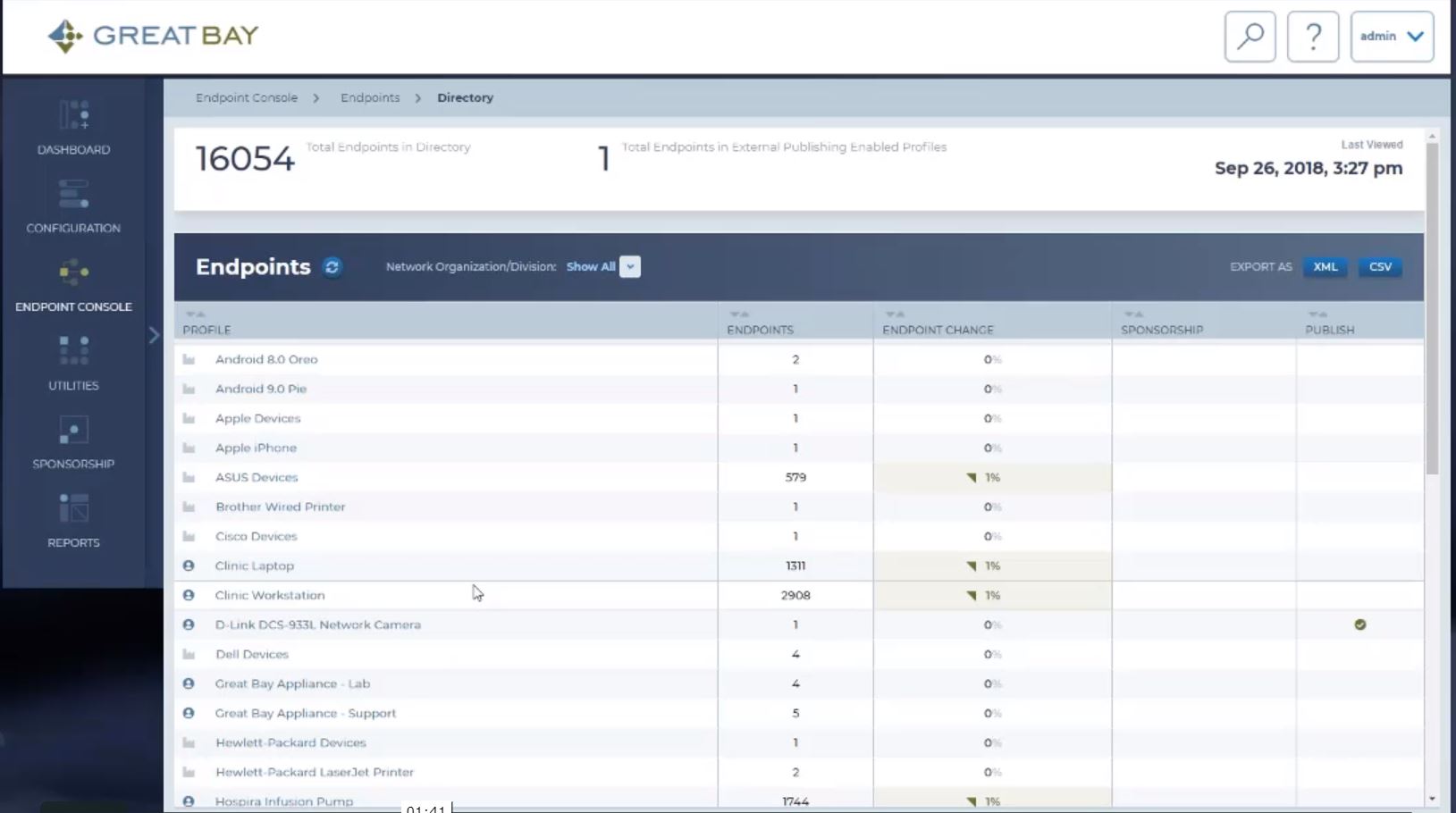This screenshot has width=1456, height=813.
Task: Refresh the Endpoints list
Action: coord(332,267)
